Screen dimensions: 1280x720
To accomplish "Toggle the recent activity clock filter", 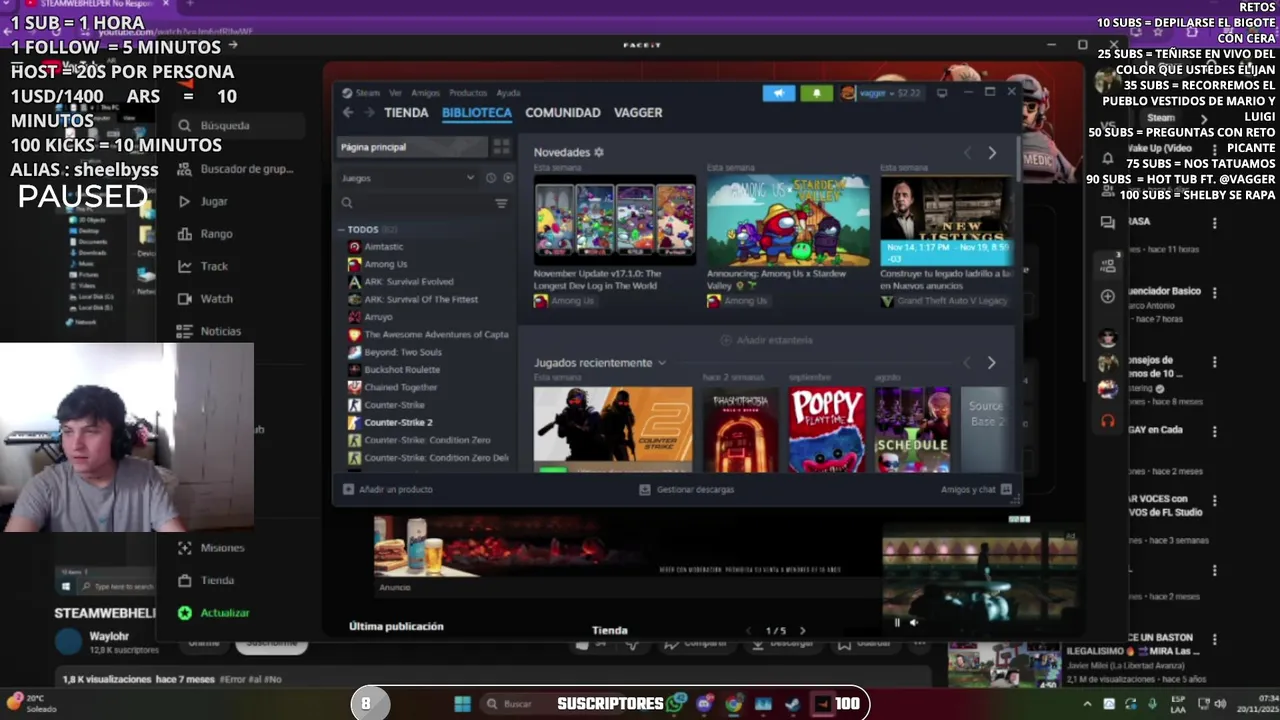I will point(490,178).
